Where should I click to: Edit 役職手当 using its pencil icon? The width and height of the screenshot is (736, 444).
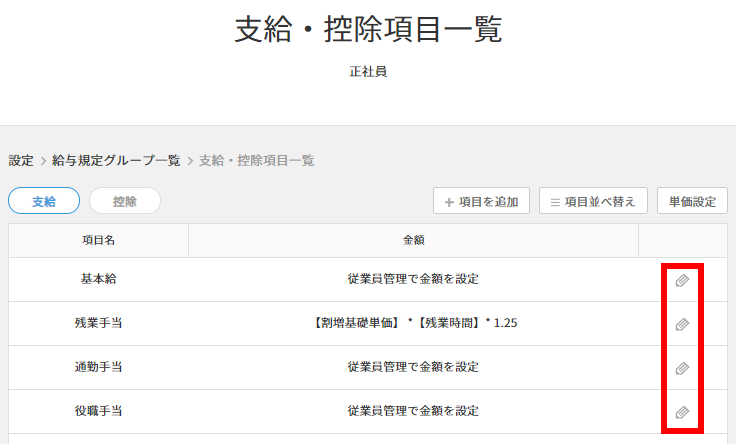pos(682,413)
